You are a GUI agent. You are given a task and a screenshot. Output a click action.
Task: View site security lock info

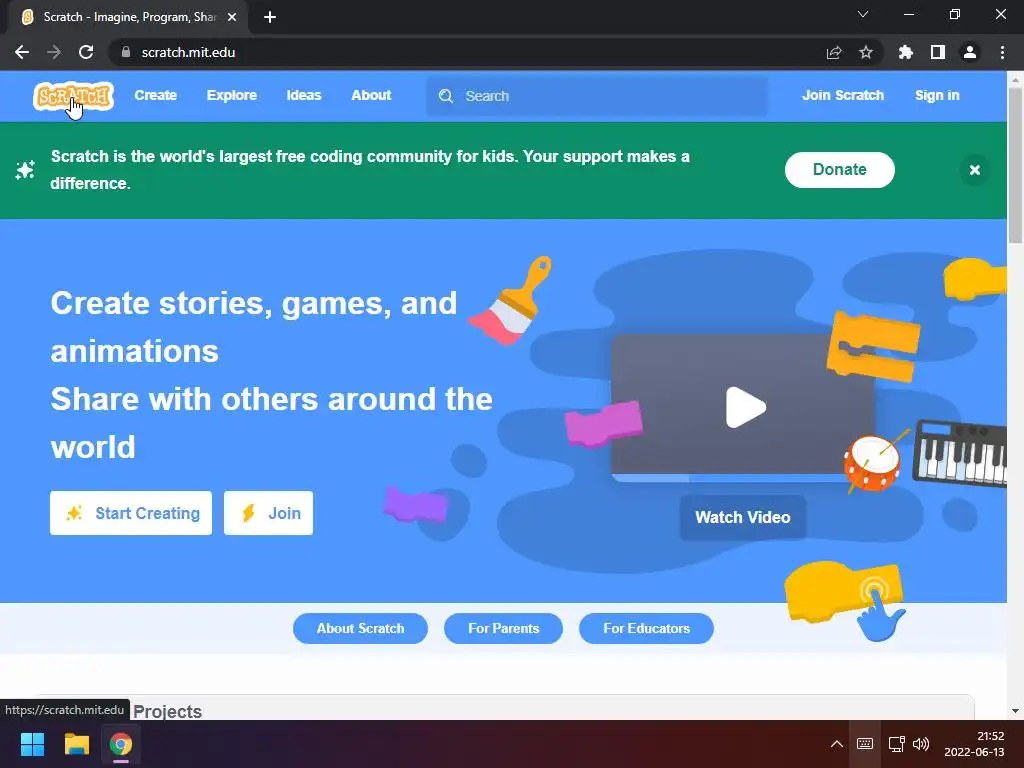[x=126, y=52]
